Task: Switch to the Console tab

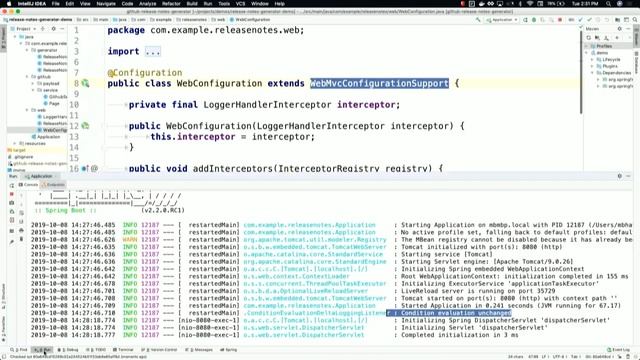Action: coord(28,185)
